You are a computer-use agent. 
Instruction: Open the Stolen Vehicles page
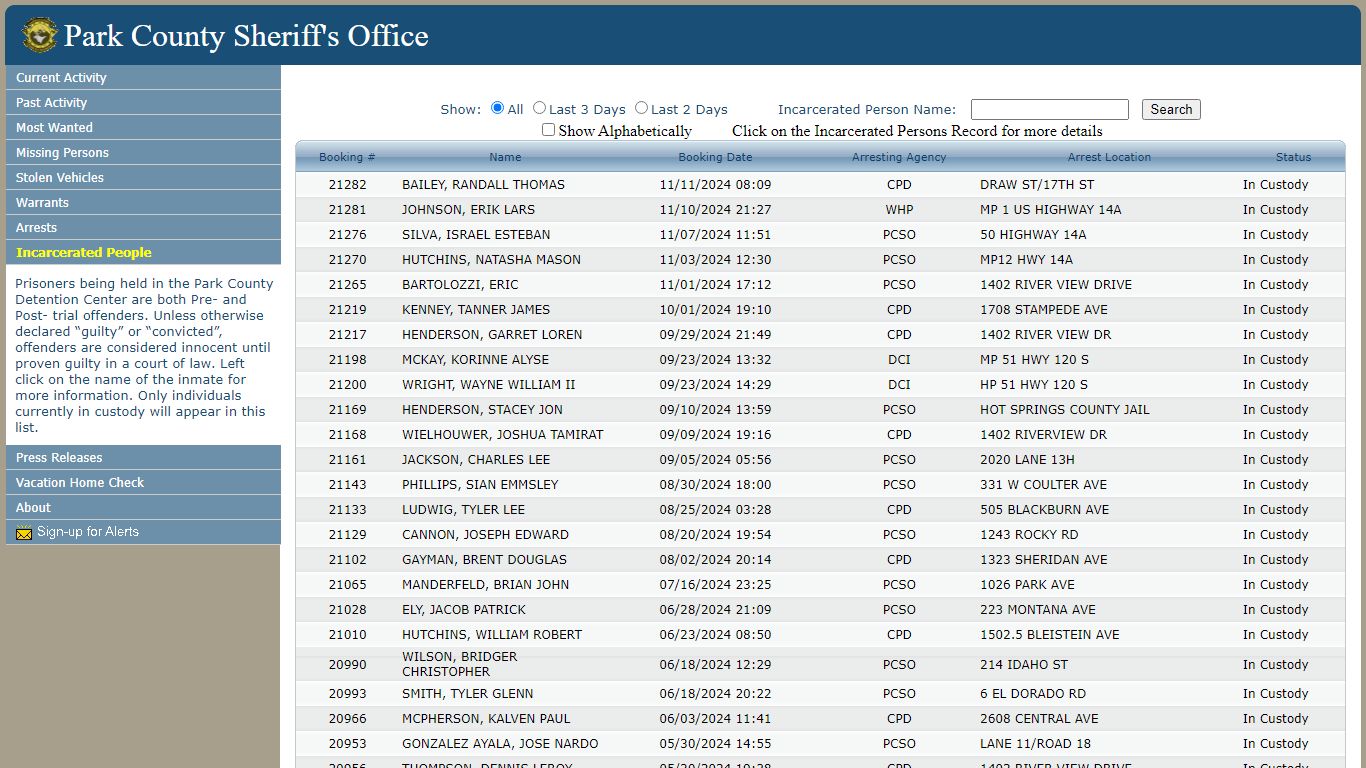[143, 177]
